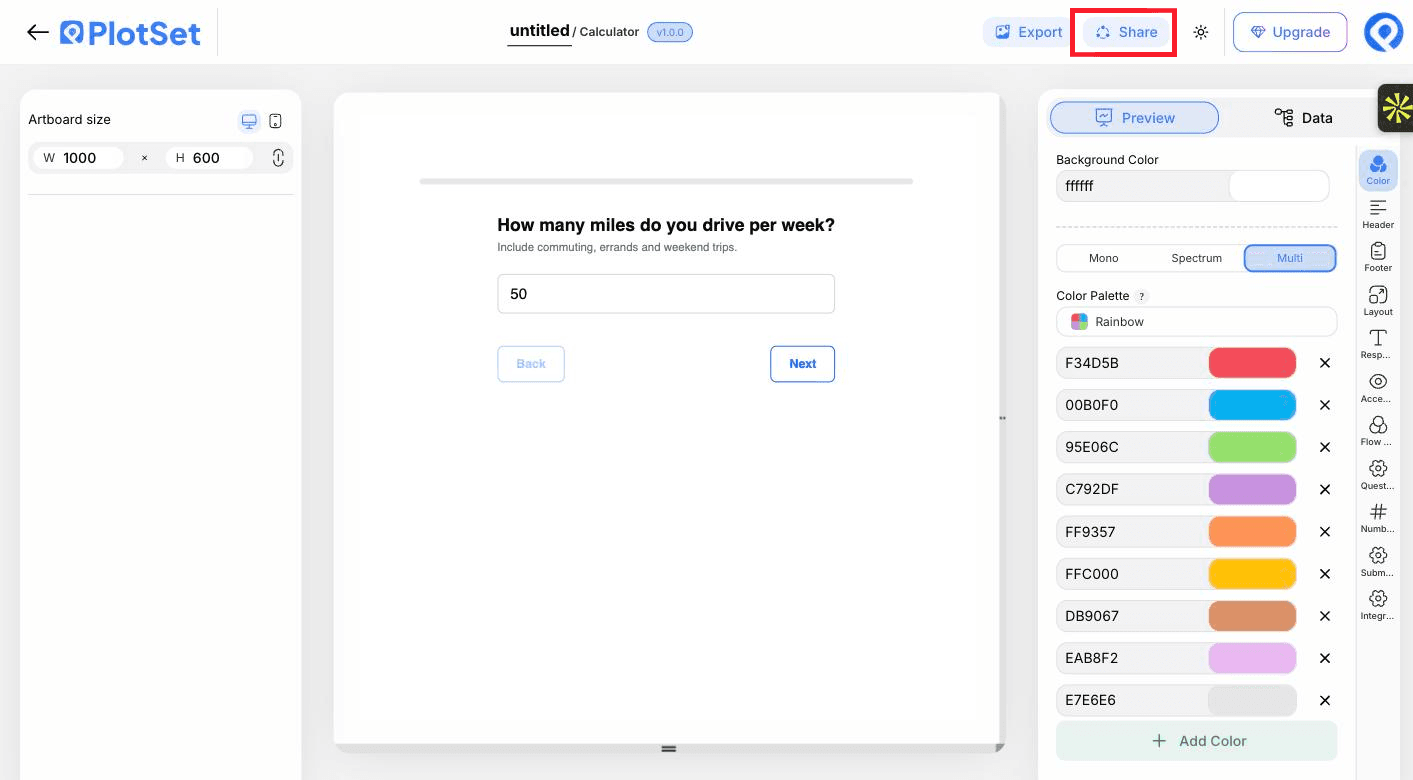
Task: Select Mono color mode
Action: (x=1104, y=258)
